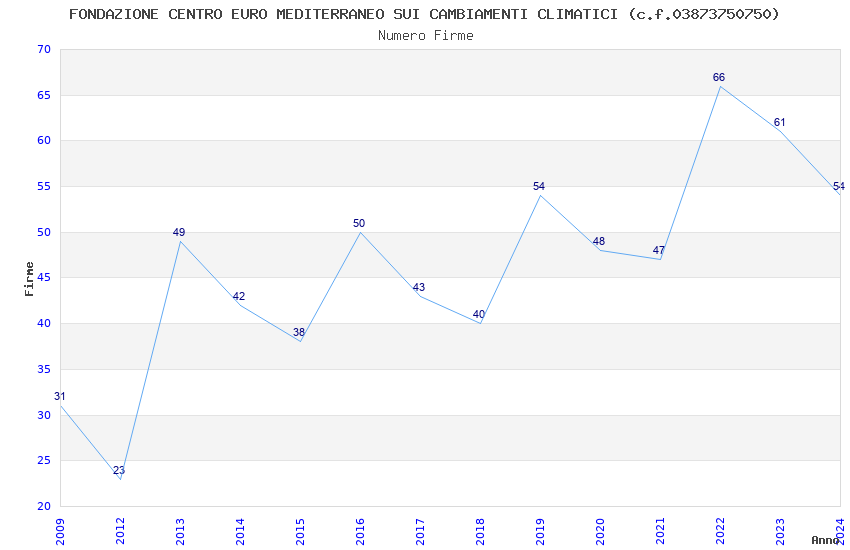Select the y-axis value 45
Image resolution: width=850 pixels, height=550 pixels.
(x=44, y=277)
